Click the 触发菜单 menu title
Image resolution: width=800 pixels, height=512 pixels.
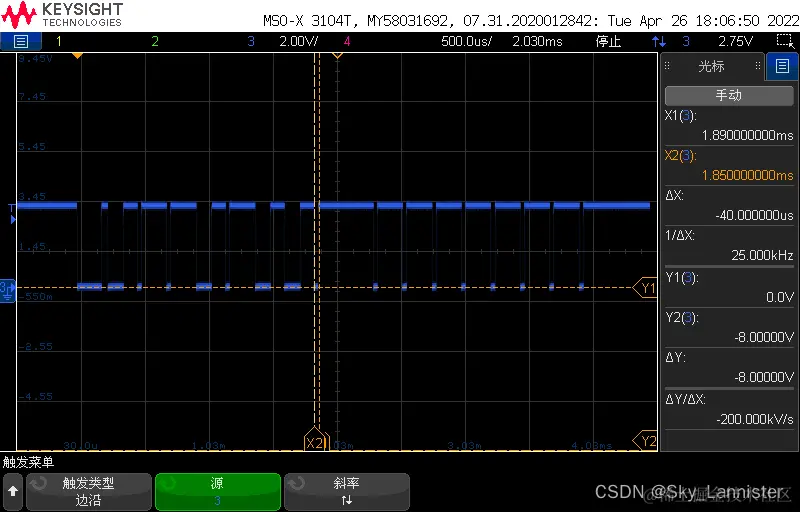[x=28, y=462]
